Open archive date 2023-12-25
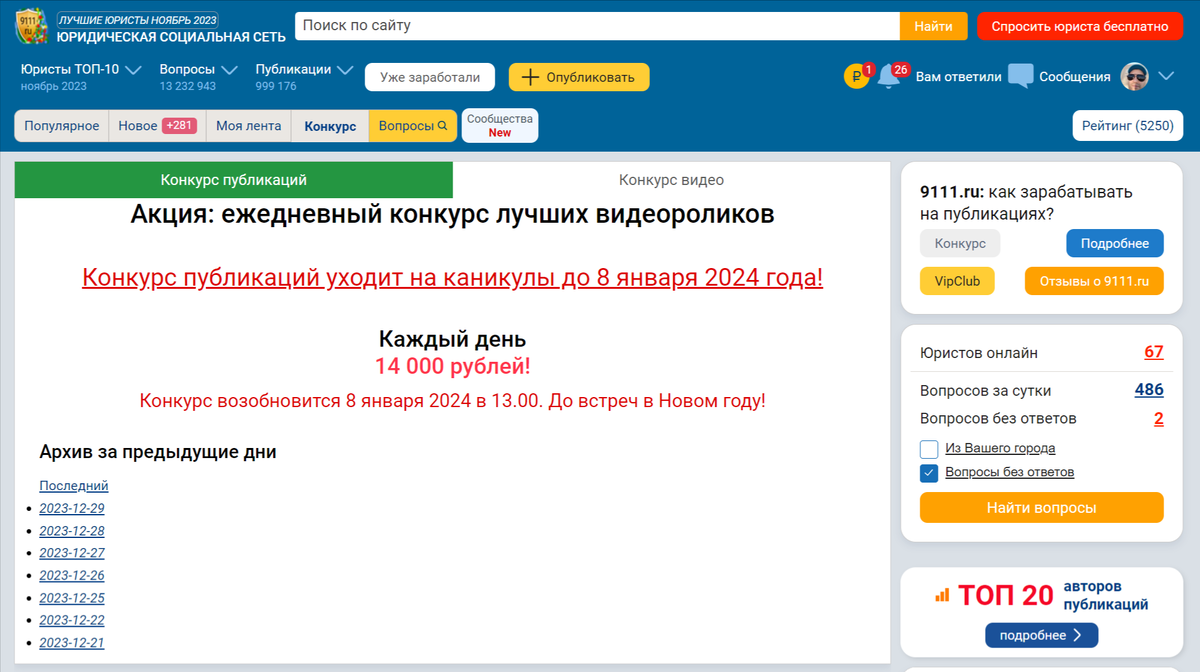 [x=72, y=598]
